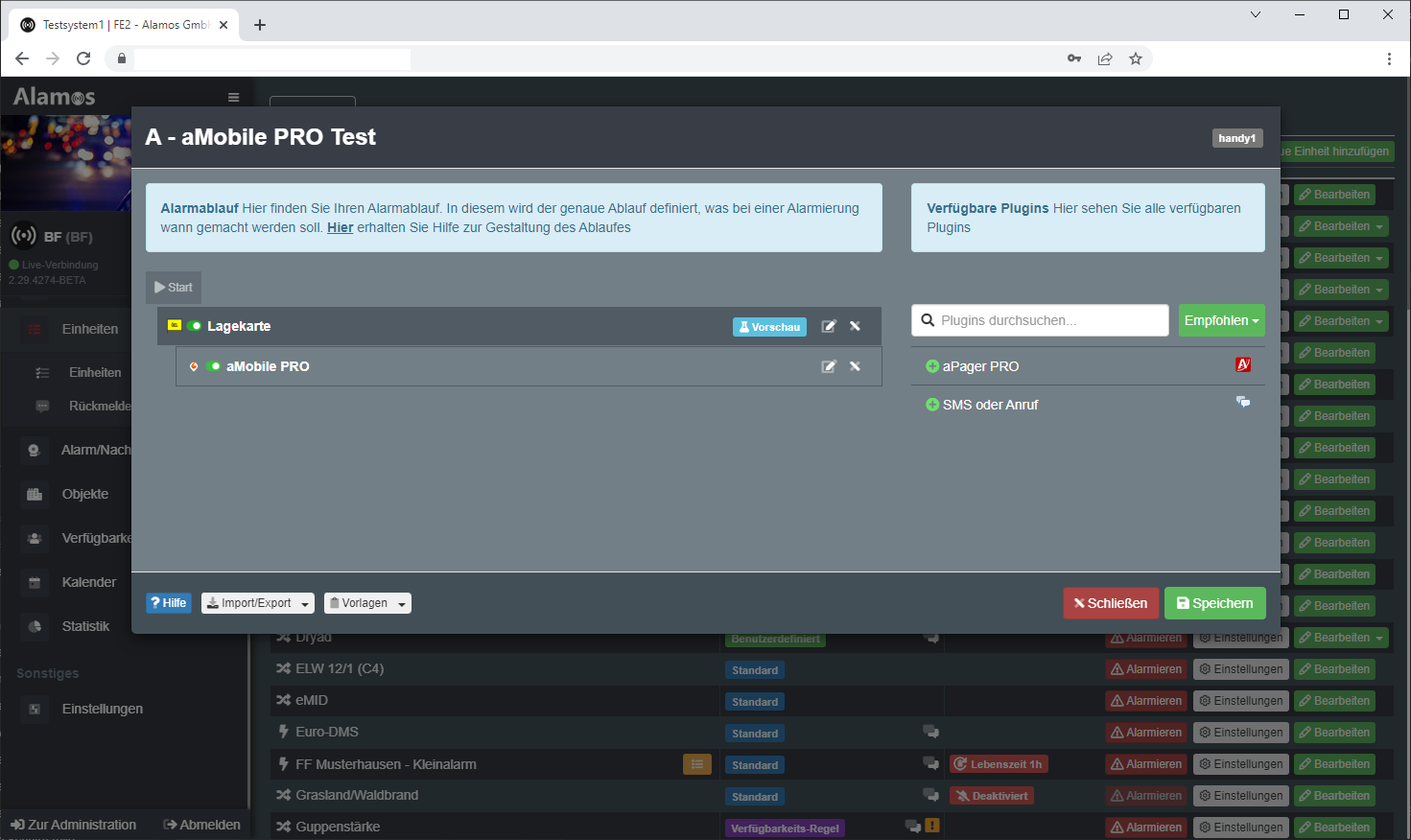The image size is (1411, 840).
Task: Remove the Lagekarte step with X icon
Action: 855,327
